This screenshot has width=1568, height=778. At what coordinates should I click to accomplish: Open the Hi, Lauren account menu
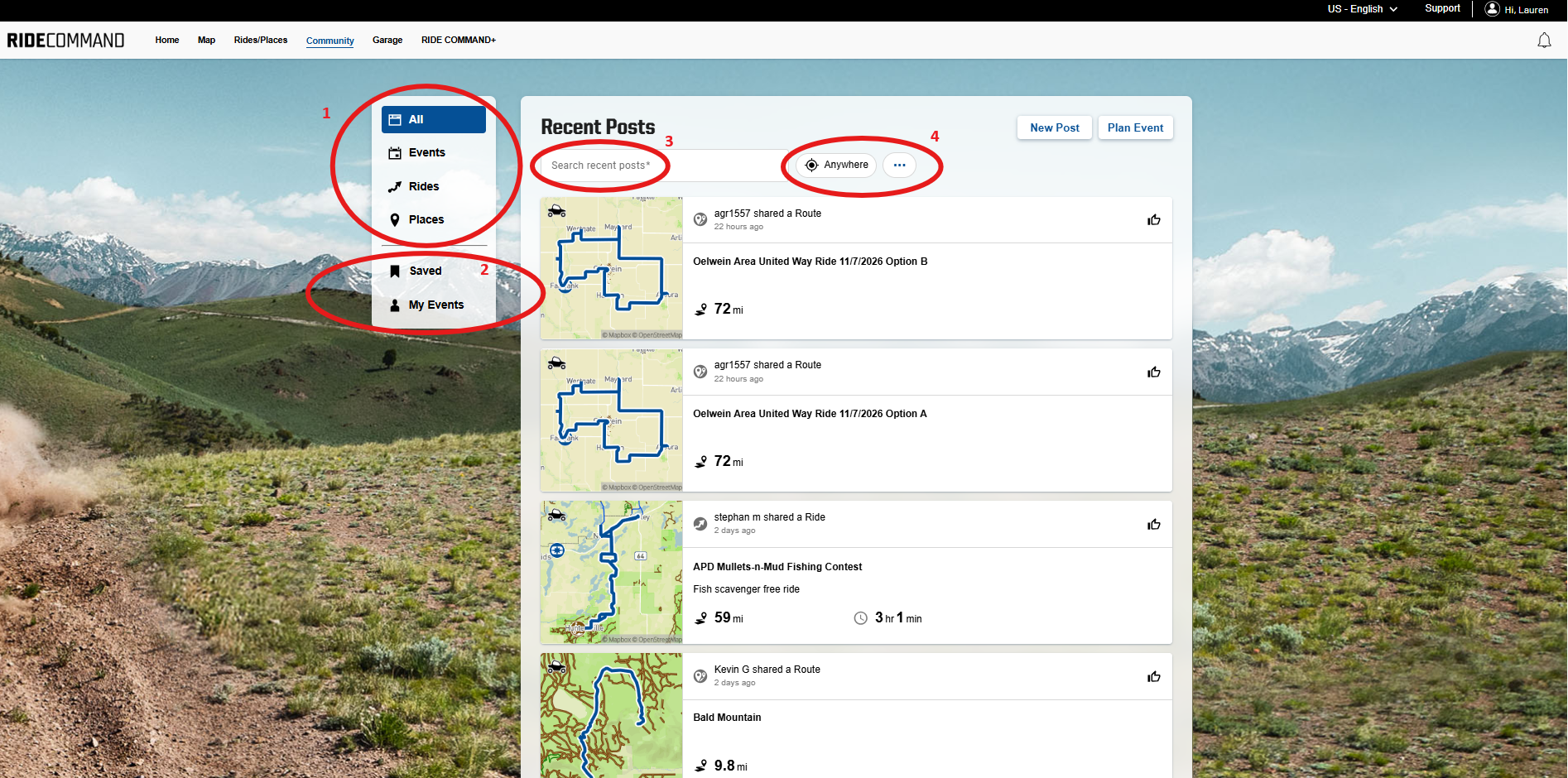click(x=1526, y=10)
